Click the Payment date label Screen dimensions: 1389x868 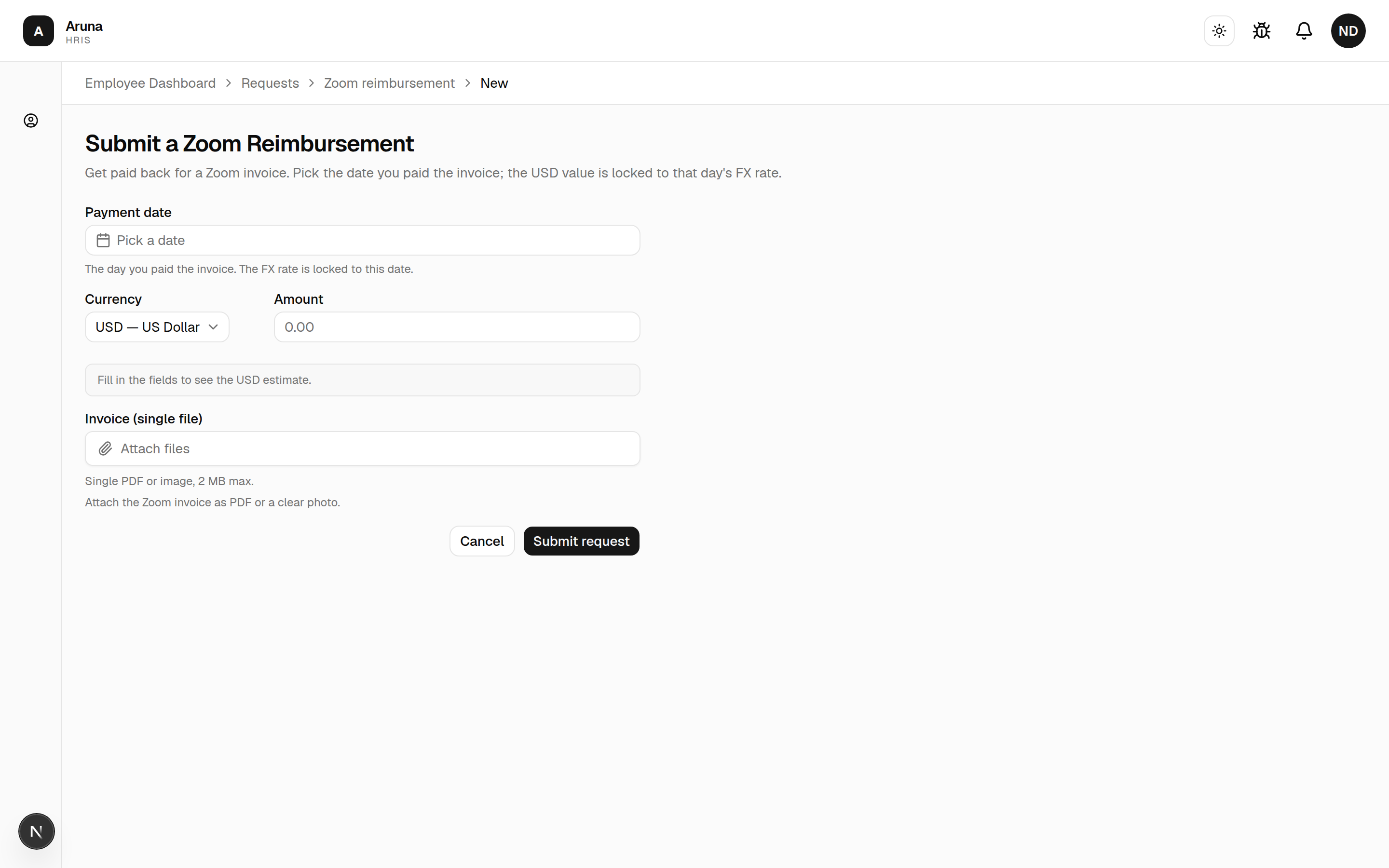pyautogui.click(x=128, y=212)
